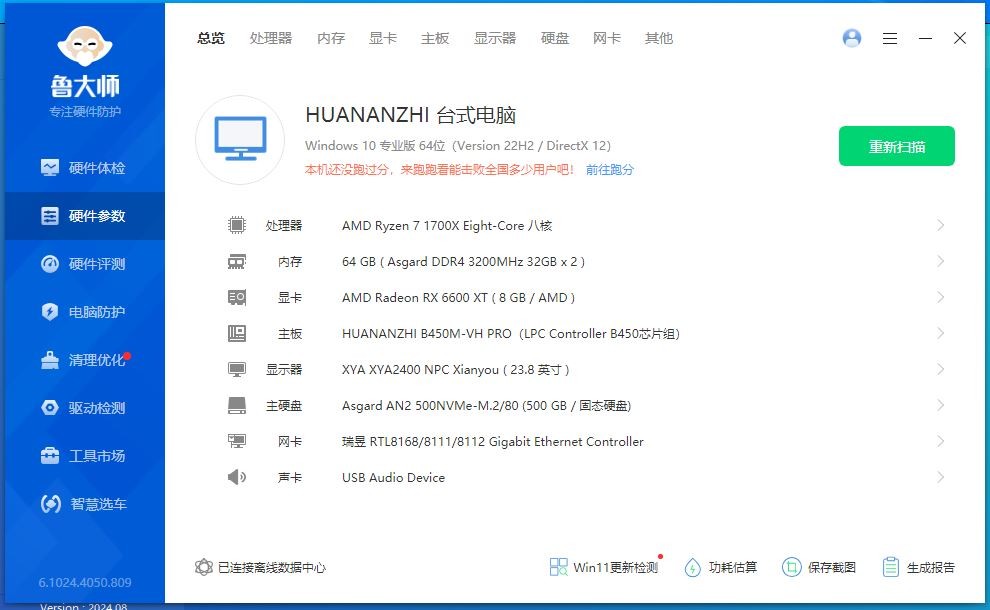Open the user account avatar icon
This screenshot has height=610, width=990.
pos(852,39)
